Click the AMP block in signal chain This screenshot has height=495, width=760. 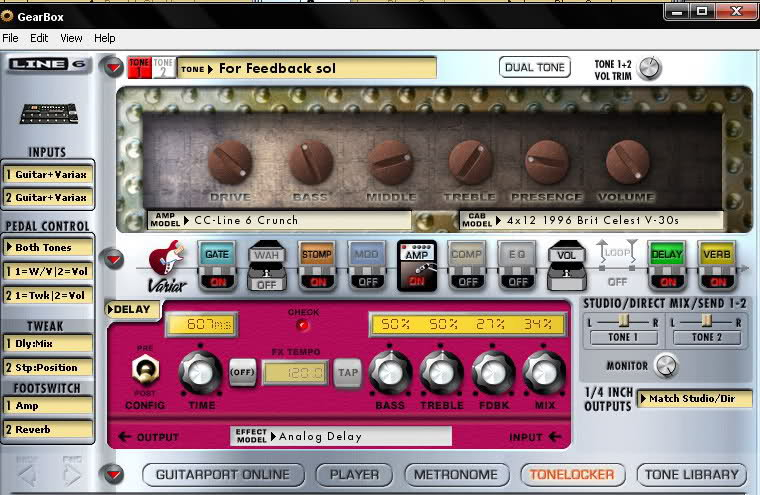click(417, 264)
